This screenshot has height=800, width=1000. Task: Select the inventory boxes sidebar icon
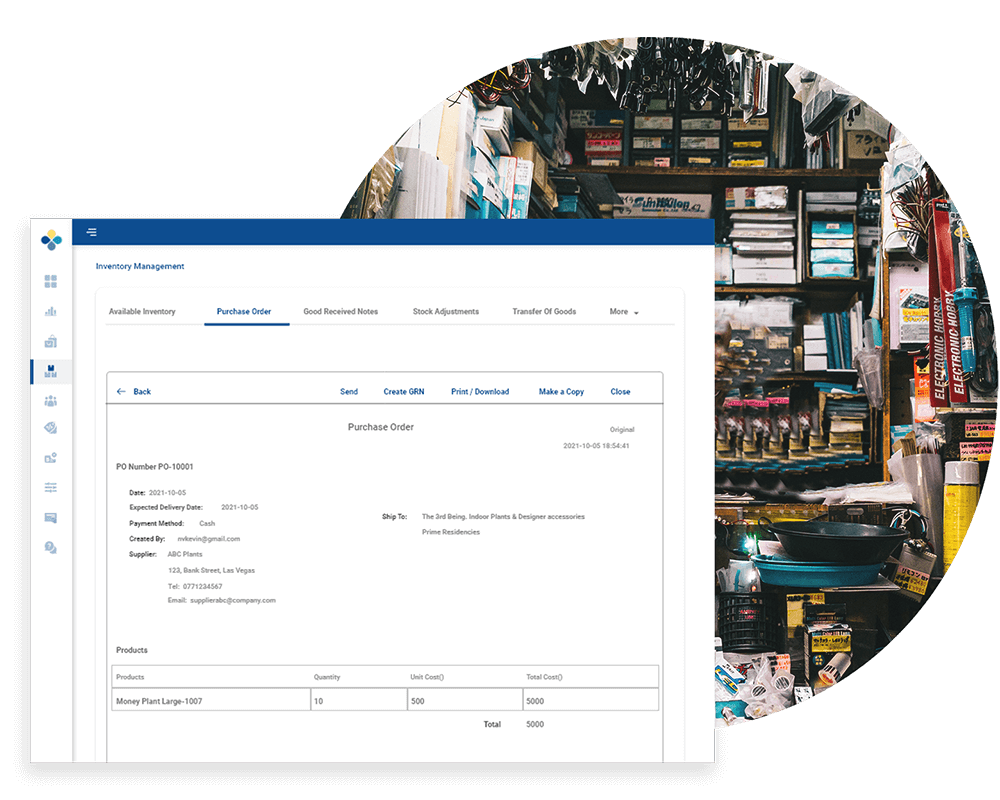point(51,371)
